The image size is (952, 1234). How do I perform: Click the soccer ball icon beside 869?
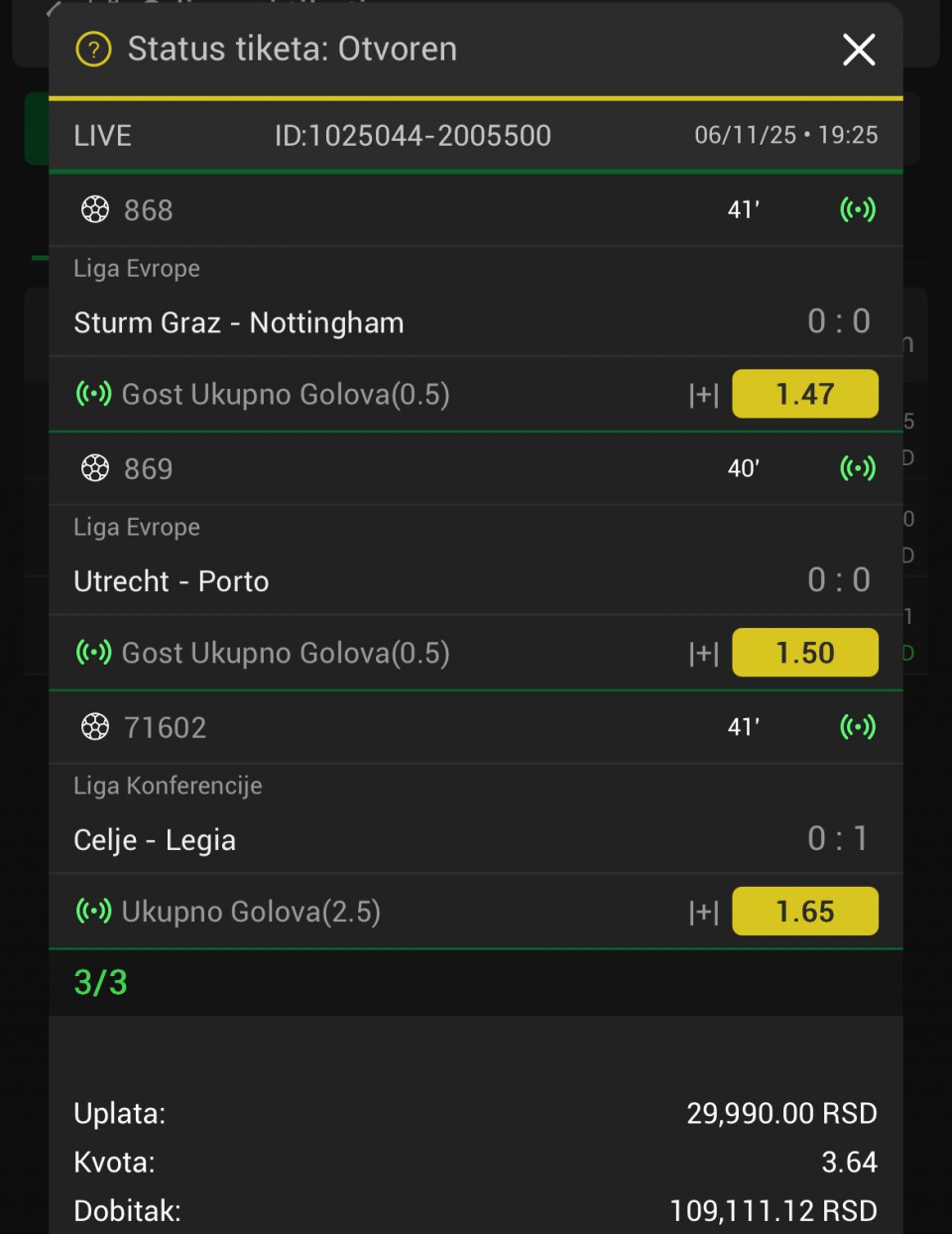pyautogui.click(x=95, y=468)
